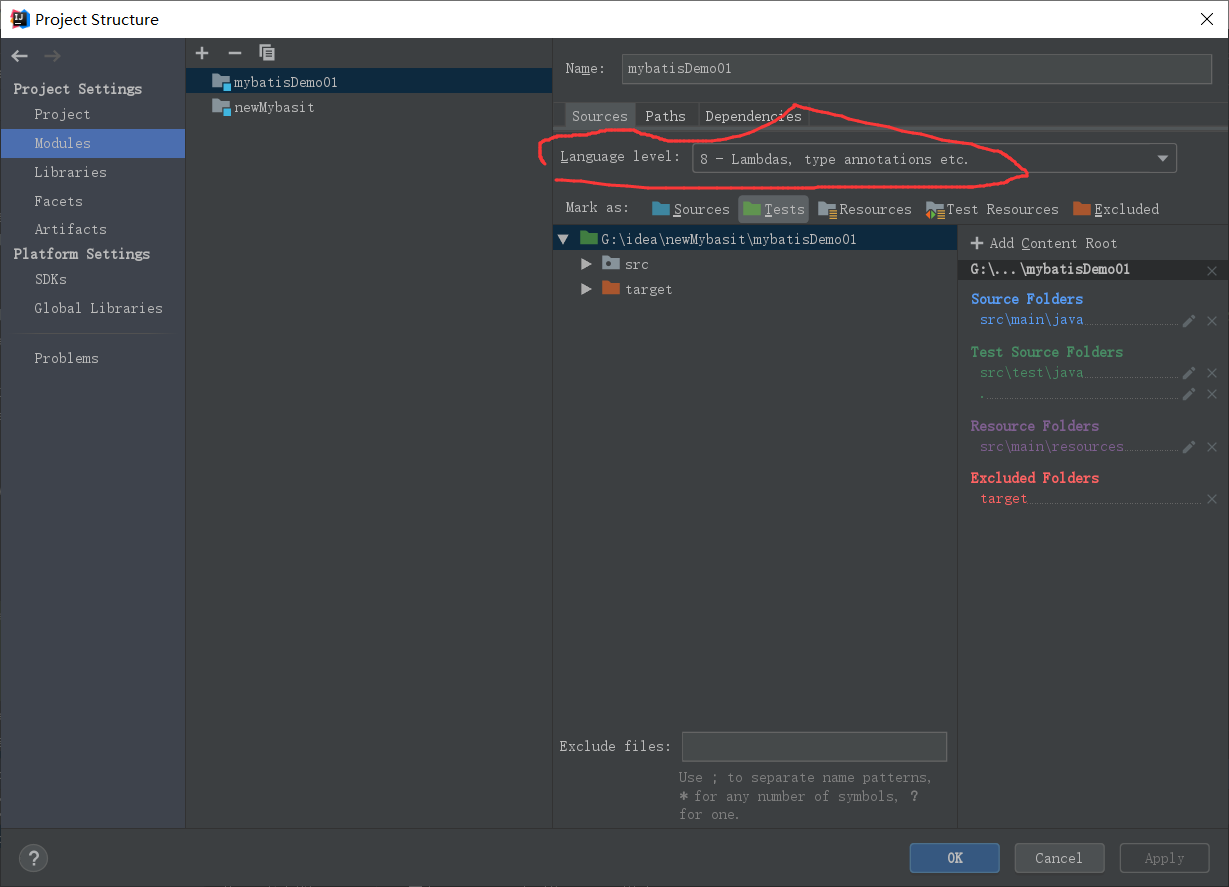The image size is (1229, 887).
Task: Open help with the question mark button
Action: [34, 858]
